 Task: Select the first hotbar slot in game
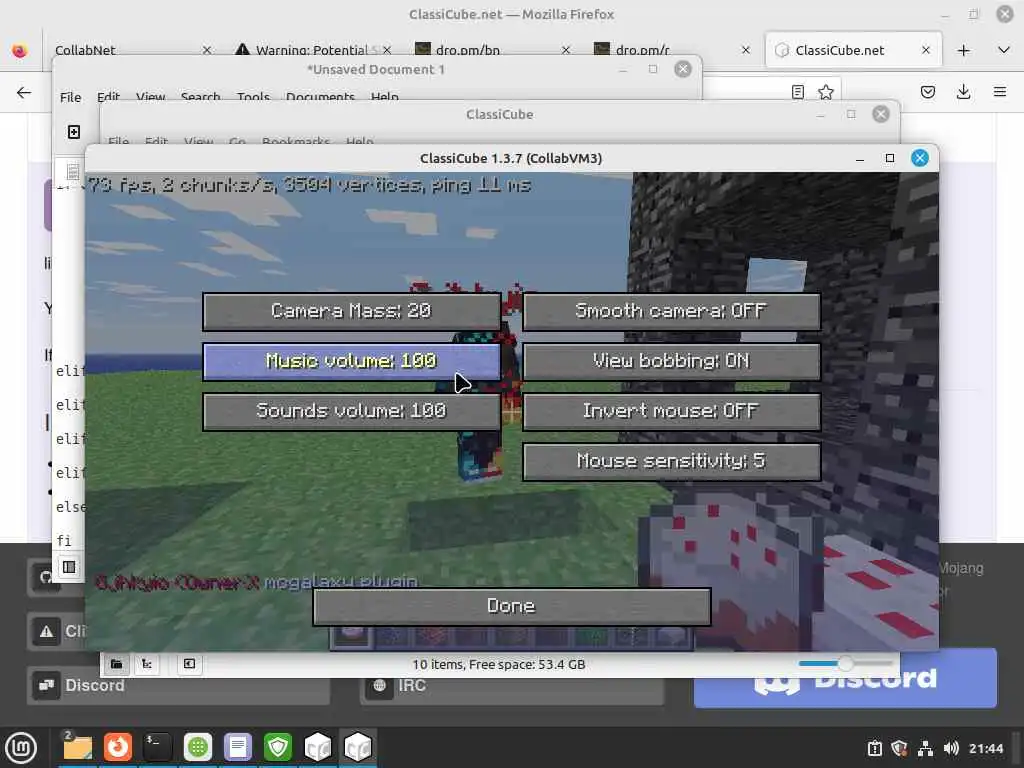click(352, 635)
